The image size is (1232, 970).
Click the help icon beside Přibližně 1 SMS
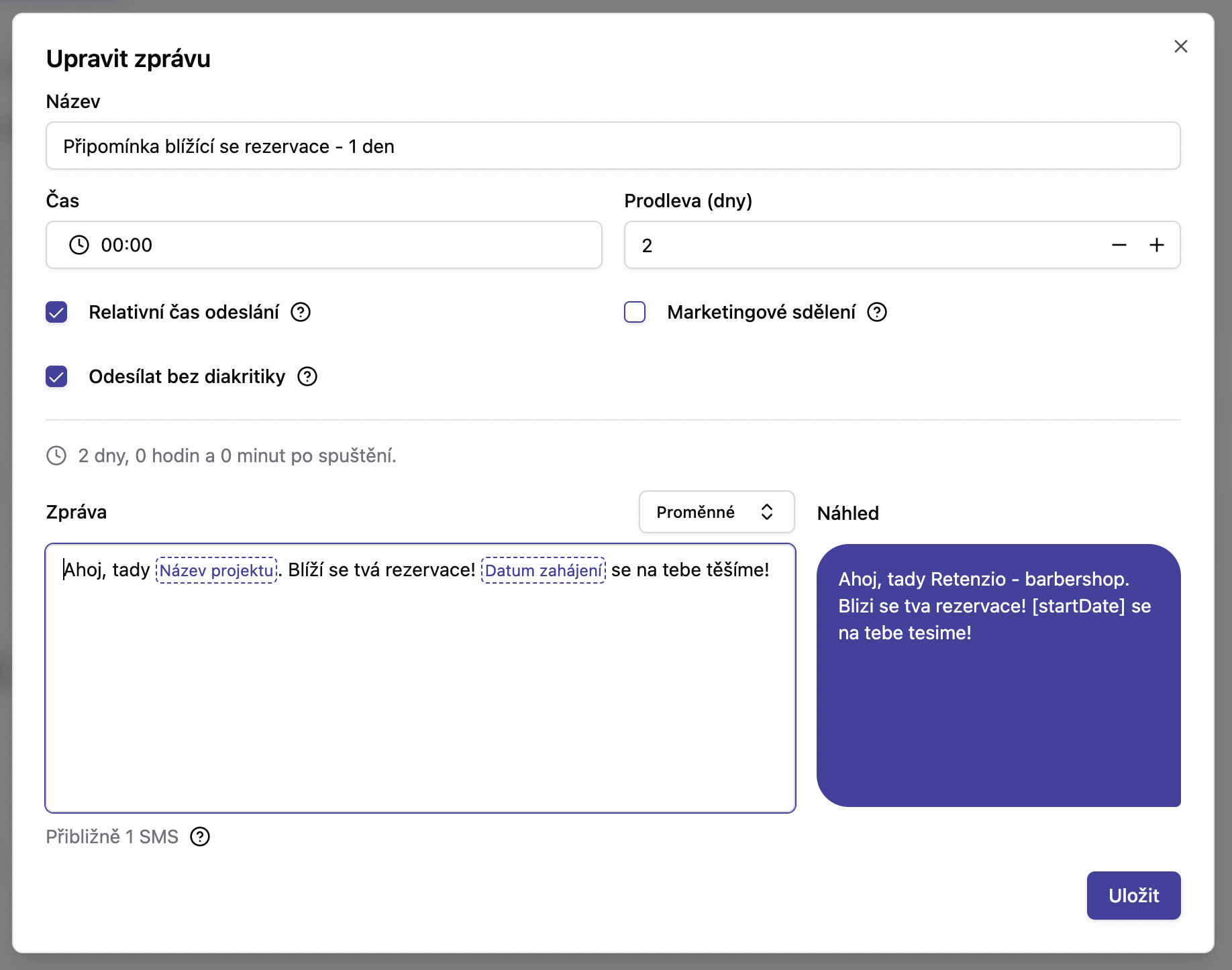click(200, 837)
